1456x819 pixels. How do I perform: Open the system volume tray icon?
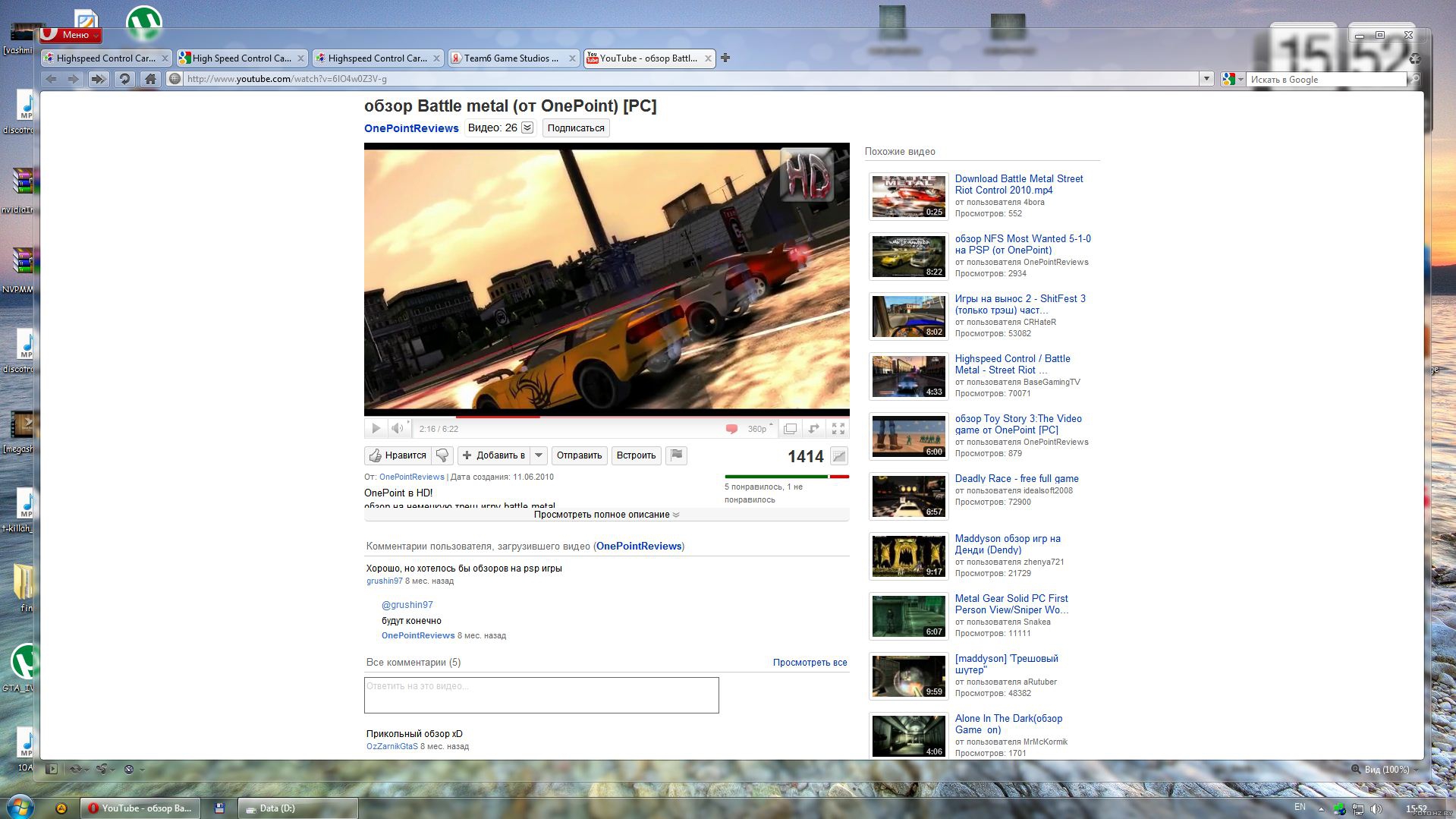pos(1376,809)
